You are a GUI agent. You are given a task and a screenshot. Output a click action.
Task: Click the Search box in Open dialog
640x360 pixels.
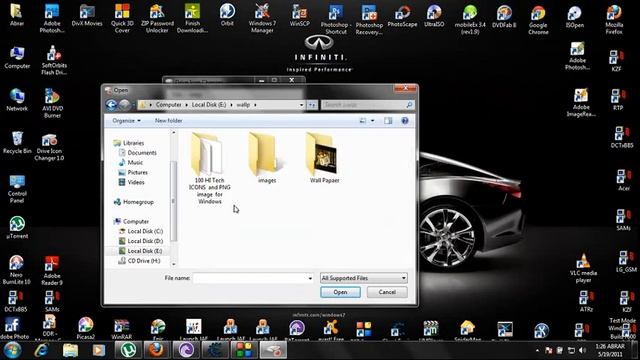(367, 105)
